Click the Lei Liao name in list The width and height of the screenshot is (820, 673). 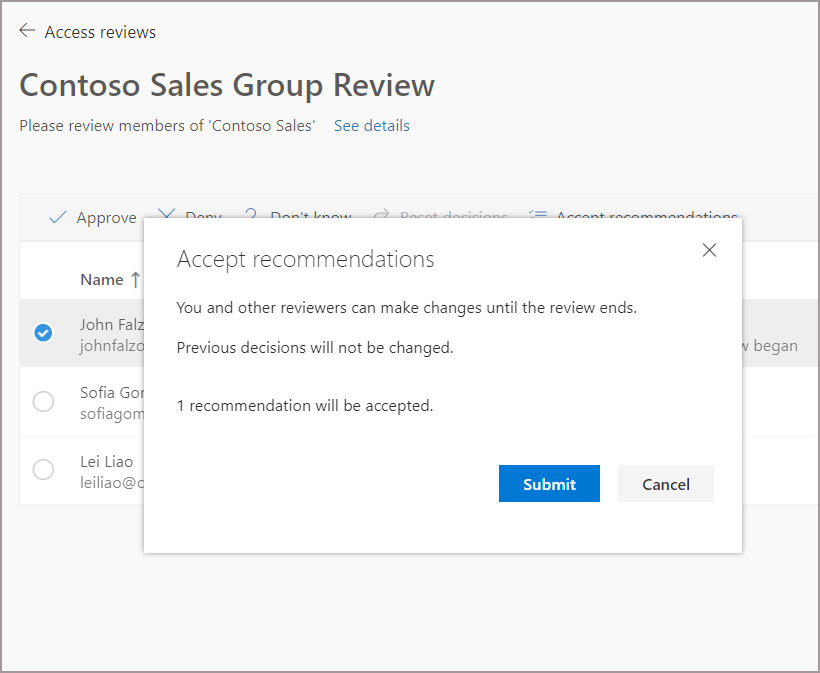tap(106, 461)
